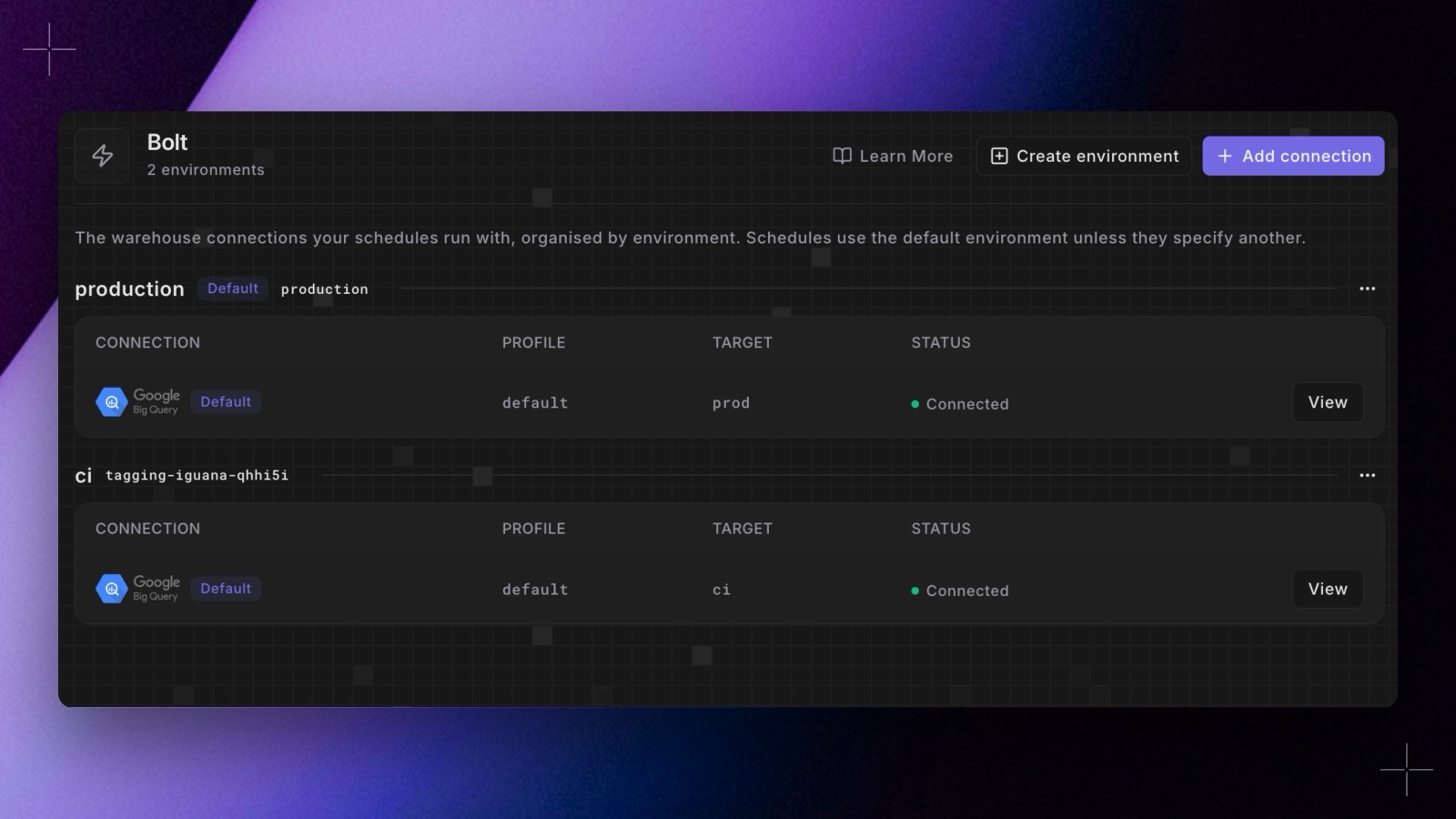Click BigQuery icon in prod row
This screenshot has width=1456, height=819.
point(112,402)
